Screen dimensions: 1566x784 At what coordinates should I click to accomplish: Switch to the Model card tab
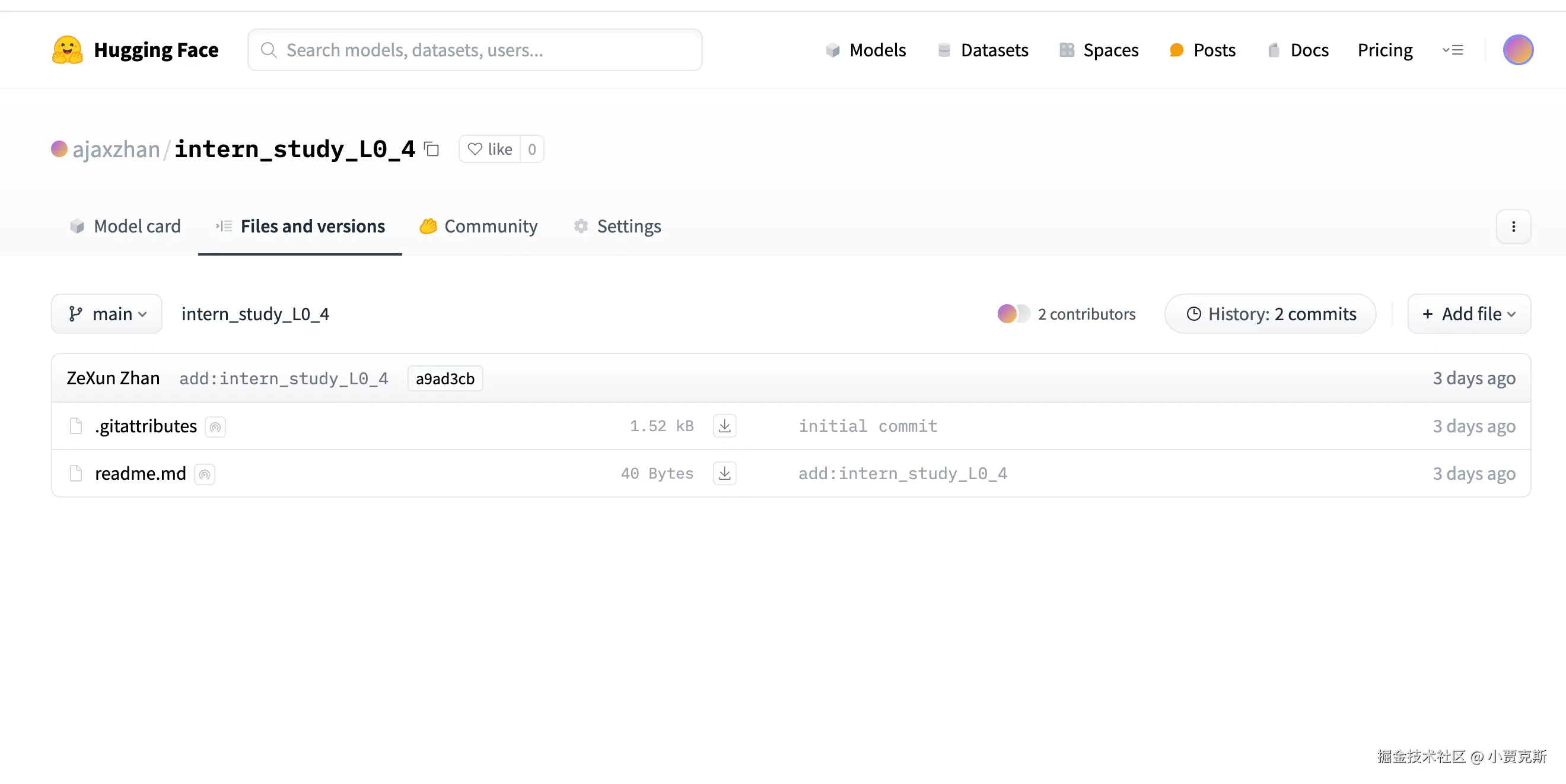tap(125, 226)
